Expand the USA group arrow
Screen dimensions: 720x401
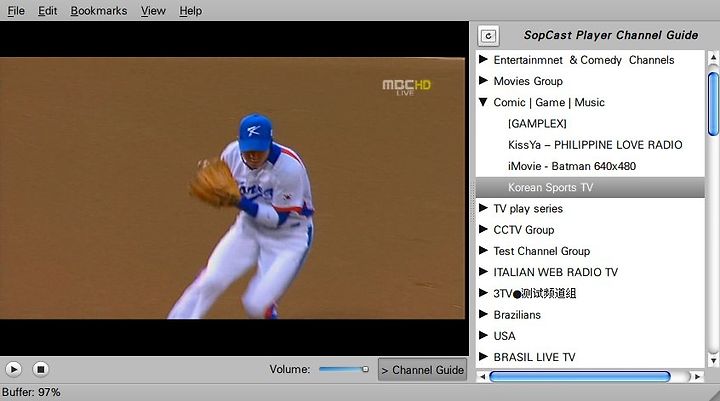(x=483, y=335)
